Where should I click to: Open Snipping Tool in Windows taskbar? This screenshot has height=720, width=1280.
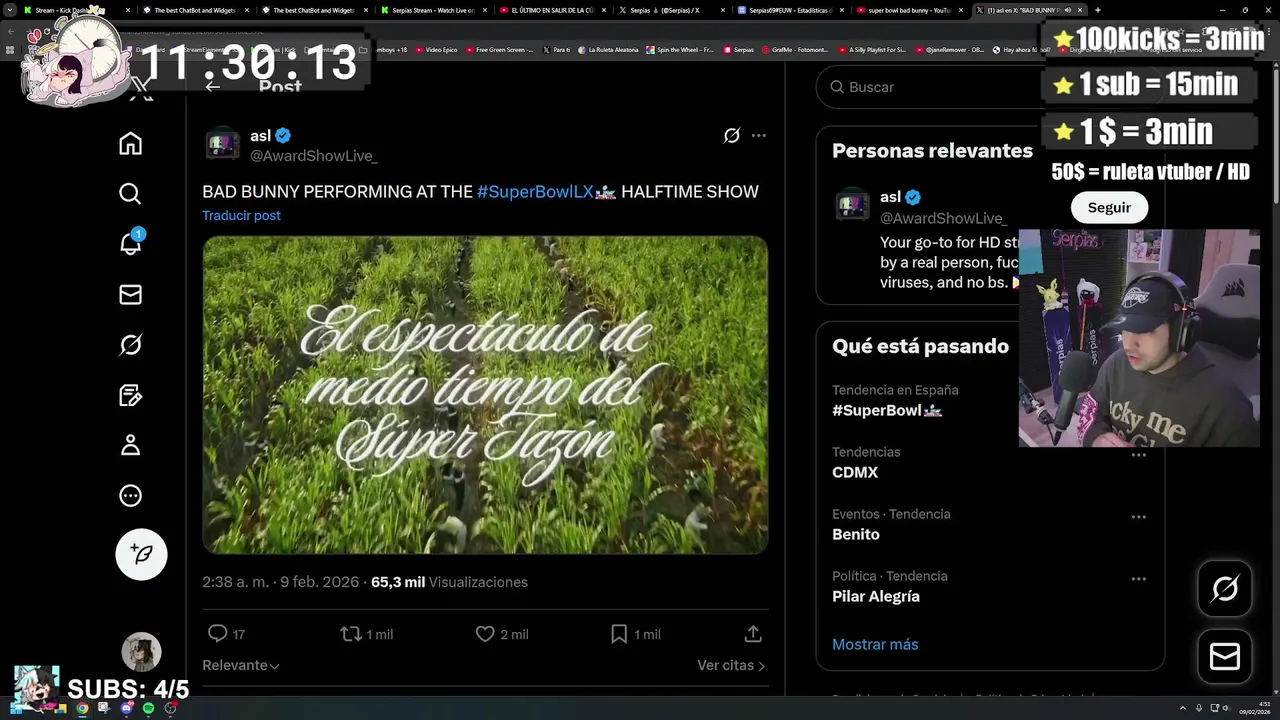pyautogui.click(x=104, y=708)
